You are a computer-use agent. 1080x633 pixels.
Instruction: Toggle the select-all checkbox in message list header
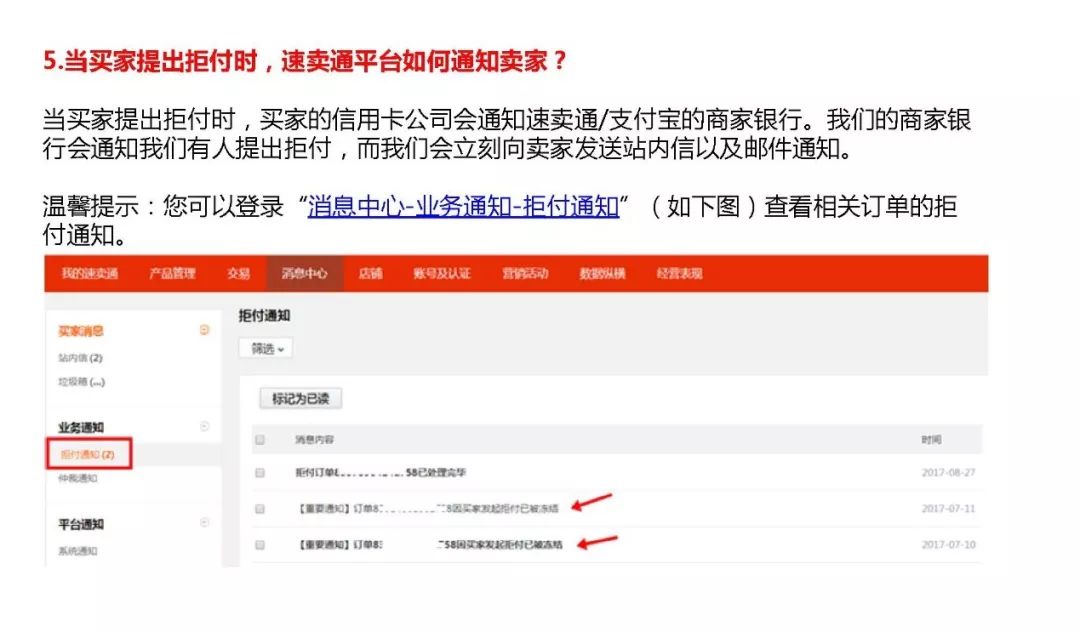point(257,439)
